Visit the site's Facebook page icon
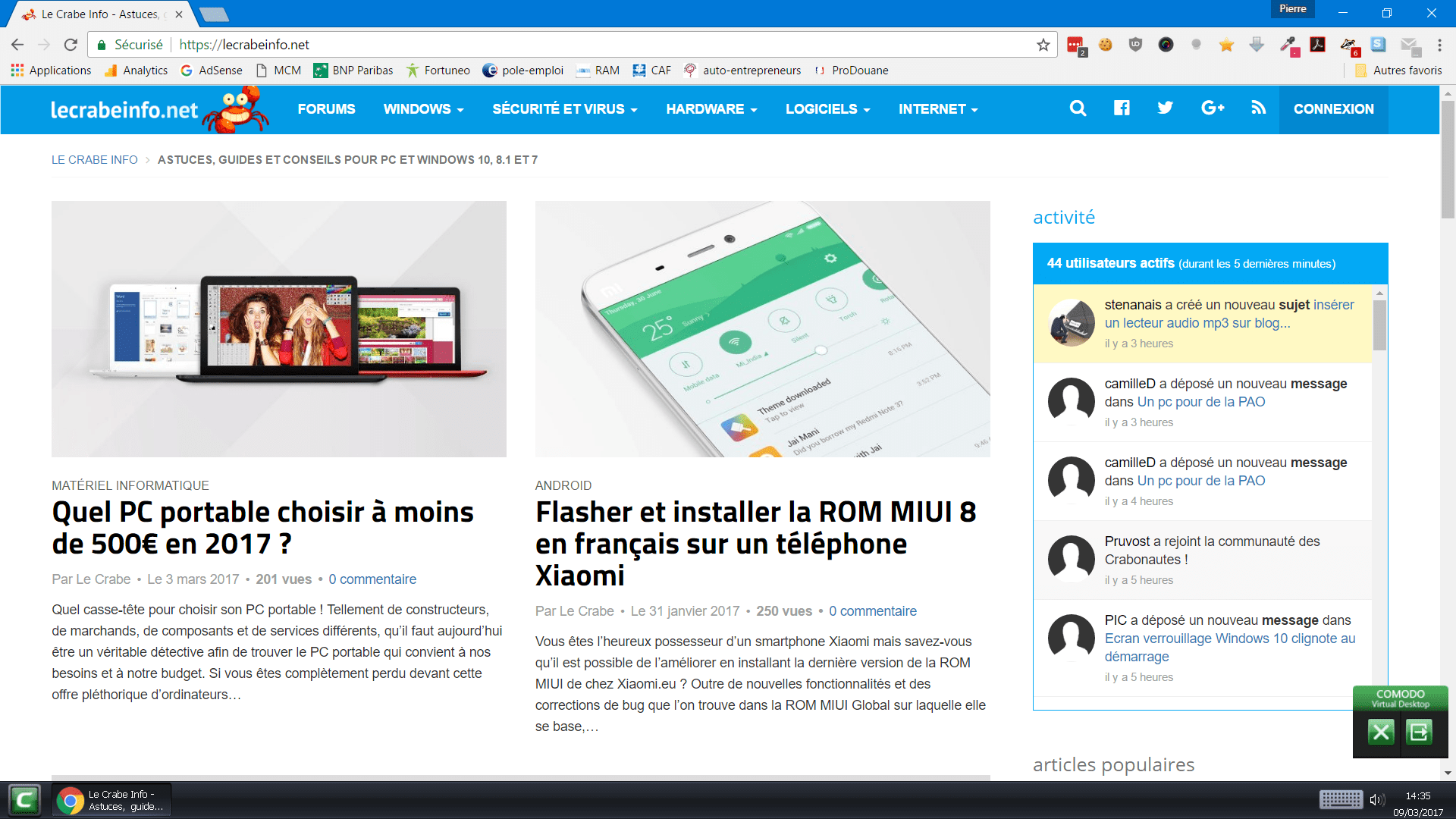Viewport: 1456px width, 819px height. (x=1122, y=108)
